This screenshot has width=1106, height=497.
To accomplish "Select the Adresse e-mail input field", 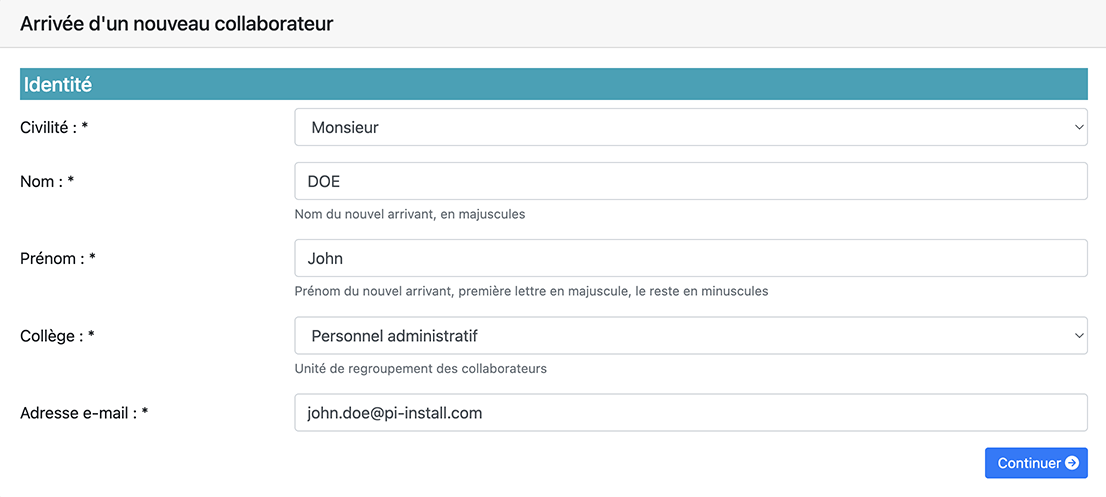I will coord(690,412).
